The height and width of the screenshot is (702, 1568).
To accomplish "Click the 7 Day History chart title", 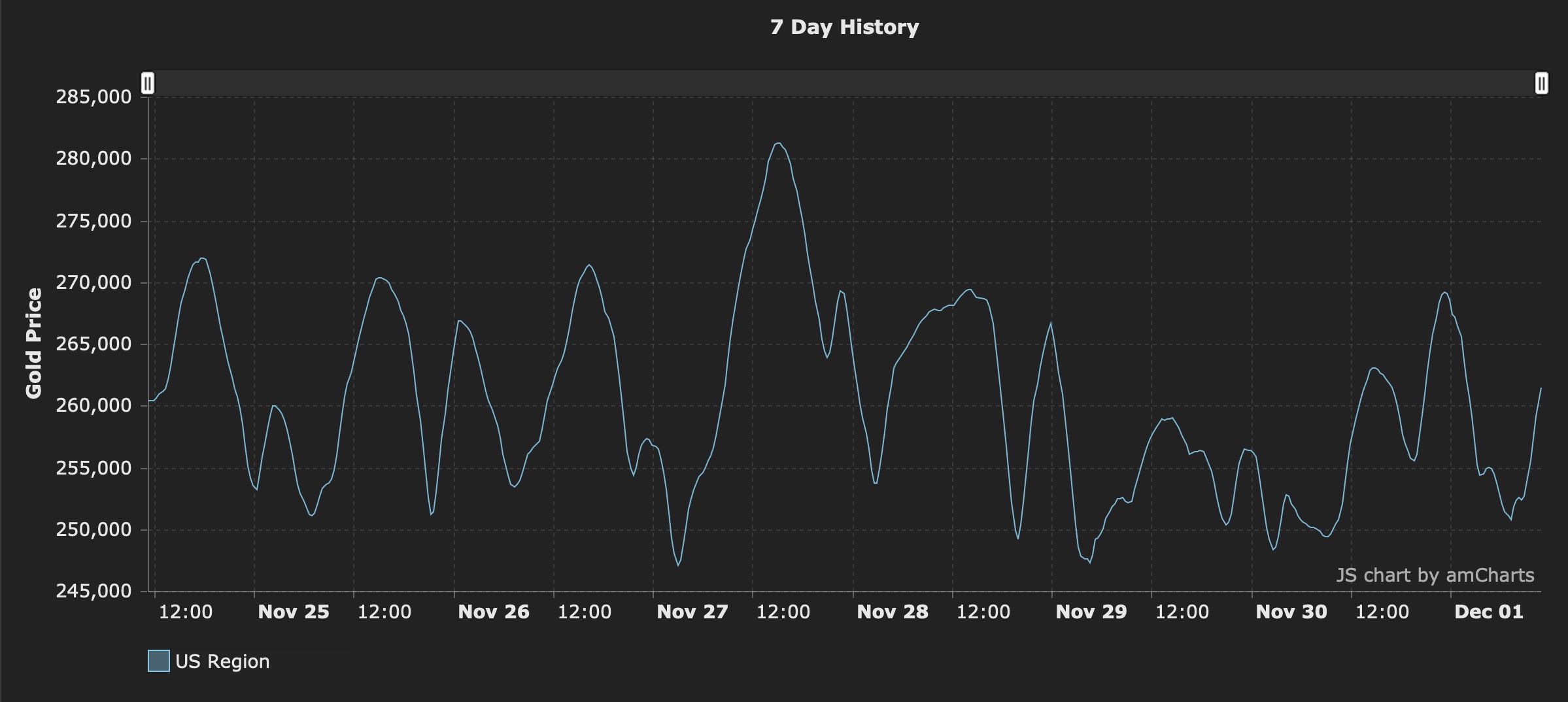I will coord(844,27).
